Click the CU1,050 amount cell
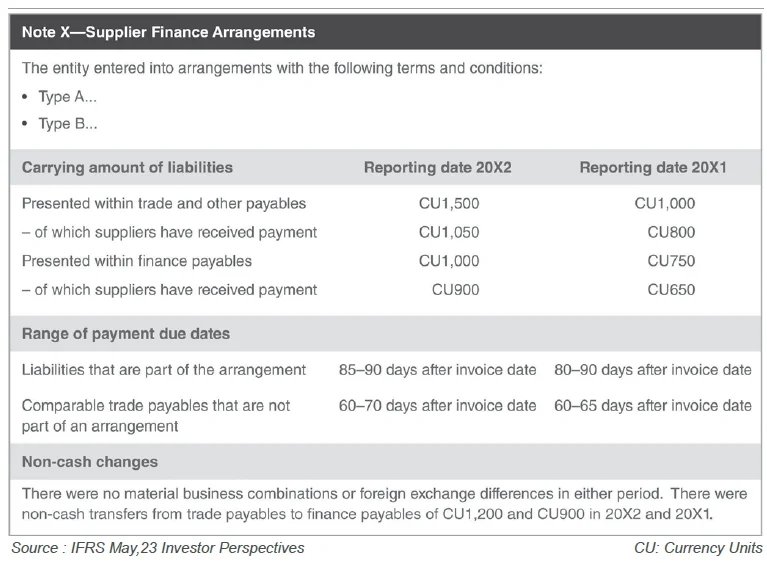Screen dimensions: 767x563 449,233
